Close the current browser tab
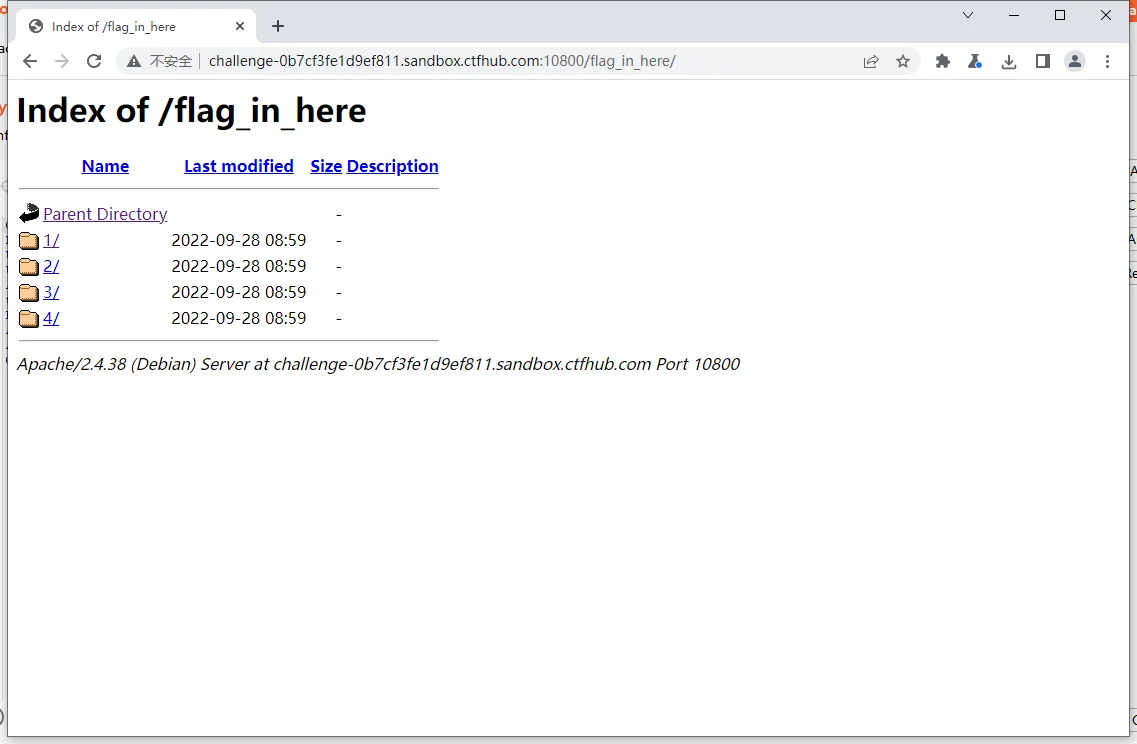The height and width of the screenshot is (744, 1137). (240, 26)
